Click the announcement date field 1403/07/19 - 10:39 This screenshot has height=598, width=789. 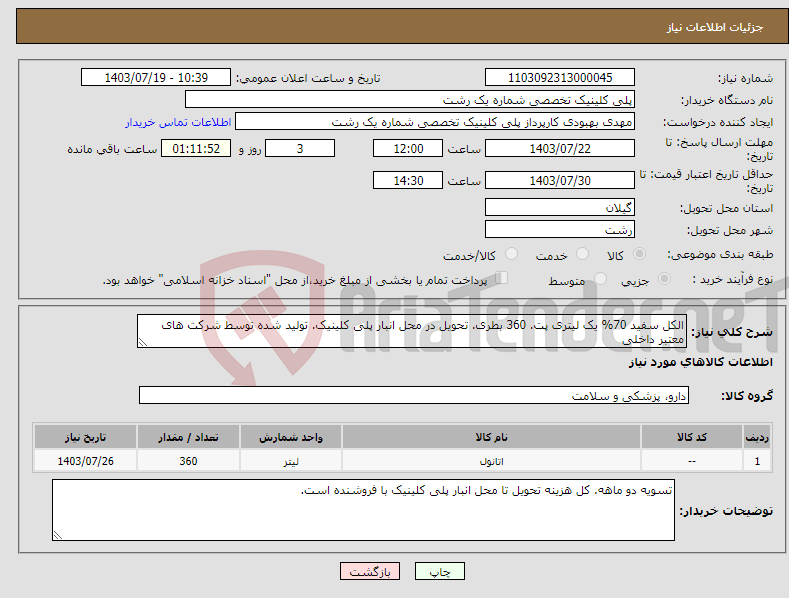pyautogui.click(x=156, y=78)
